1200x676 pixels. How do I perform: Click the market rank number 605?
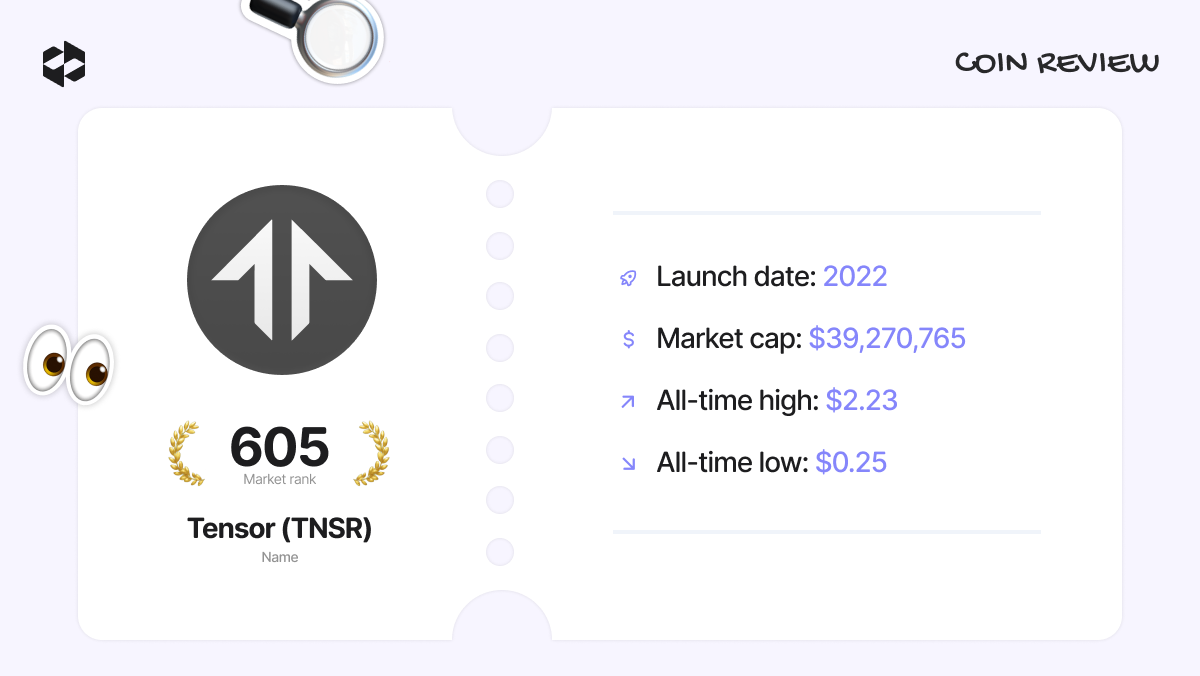(x=279, y=447)
